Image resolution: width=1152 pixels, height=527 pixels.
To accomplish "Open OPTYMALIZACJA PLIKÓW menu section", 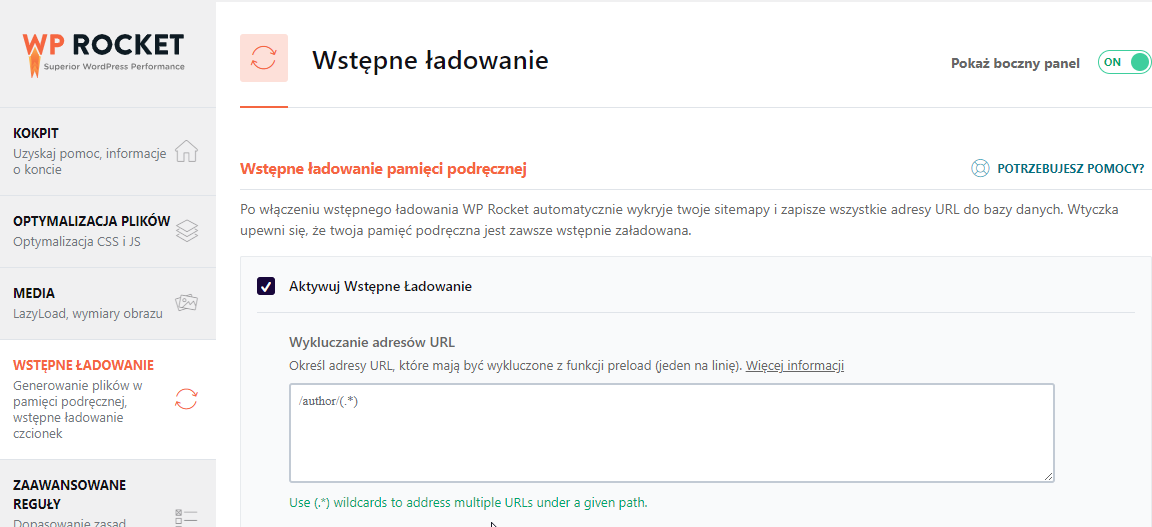I will [108, 231].
